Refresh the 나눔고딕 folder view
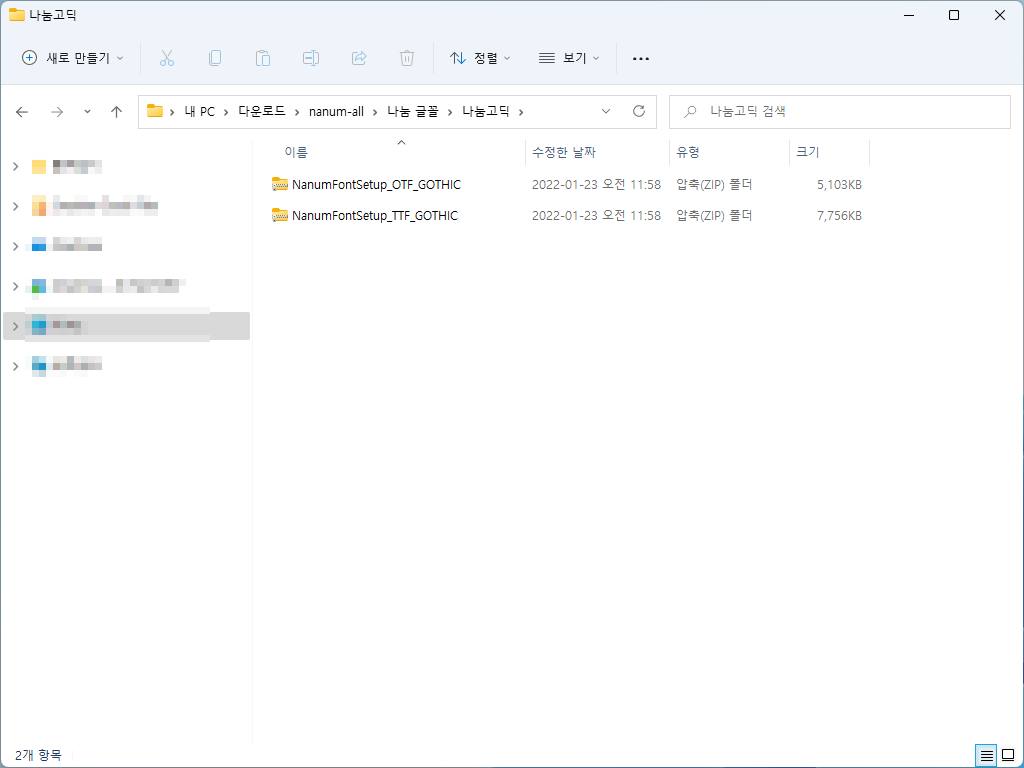Viewport: 1024px width, 768px height. point(639,111)
